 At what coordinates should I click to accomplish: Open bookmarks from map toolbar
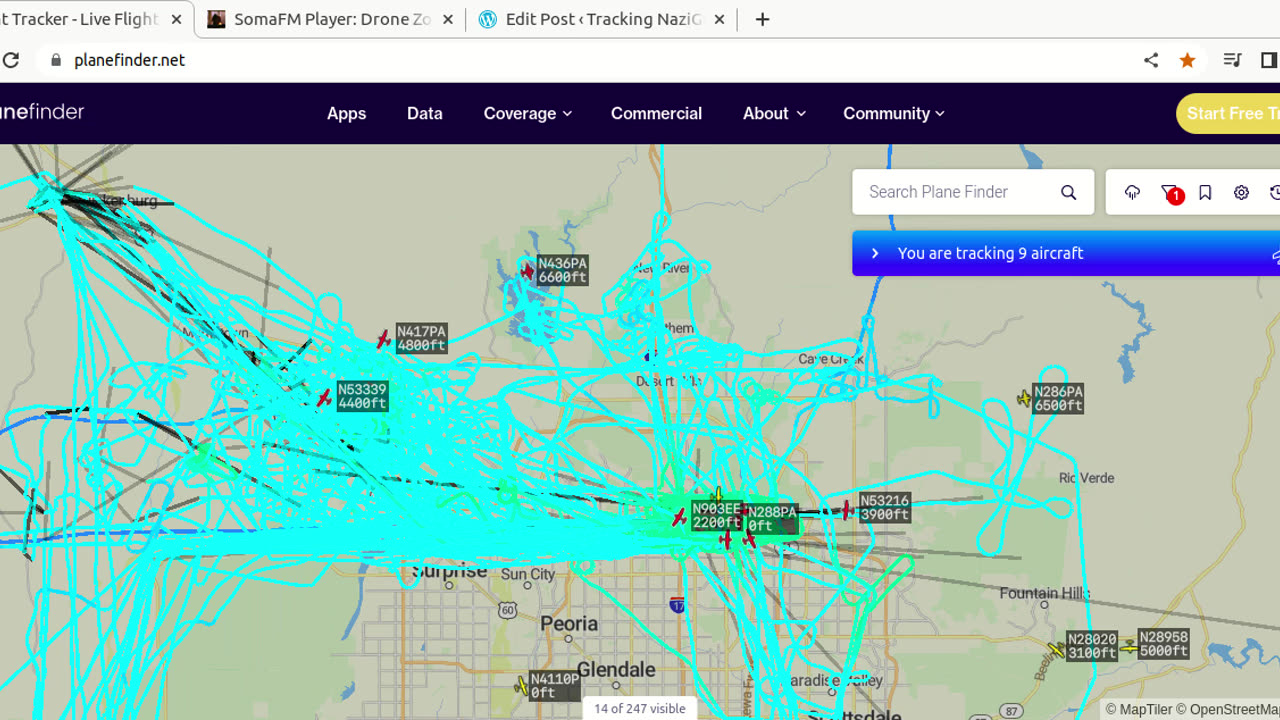[1205, 193]
